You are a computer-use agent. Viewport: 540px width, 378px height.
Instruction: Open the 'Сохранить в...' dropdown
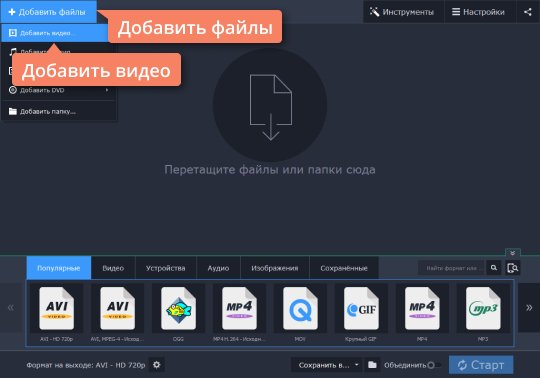click(327, 365)
